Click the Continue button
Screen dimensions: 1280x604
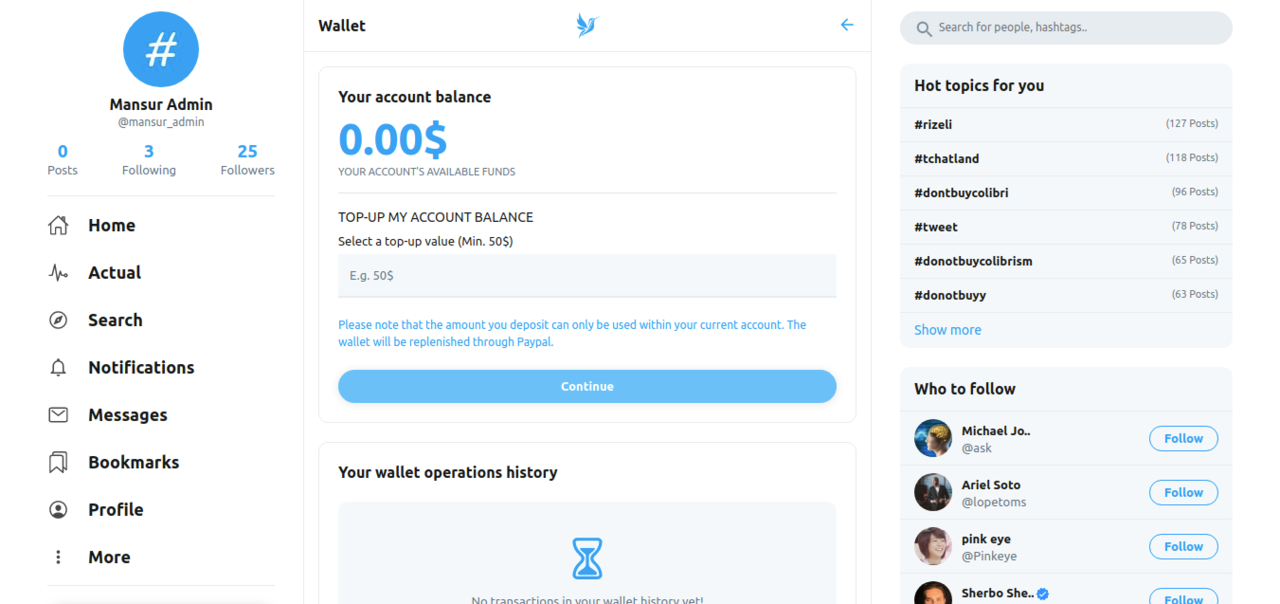pyautogui.click(x=587, y=386)
